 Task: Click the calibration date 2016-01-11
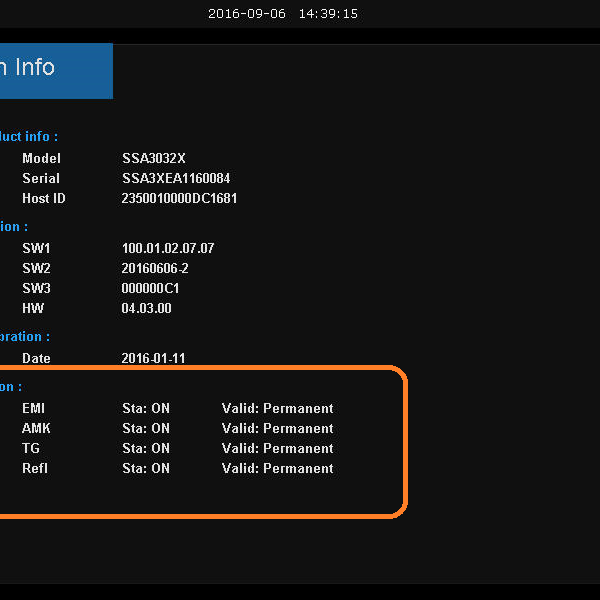click(x=153, y=358)
